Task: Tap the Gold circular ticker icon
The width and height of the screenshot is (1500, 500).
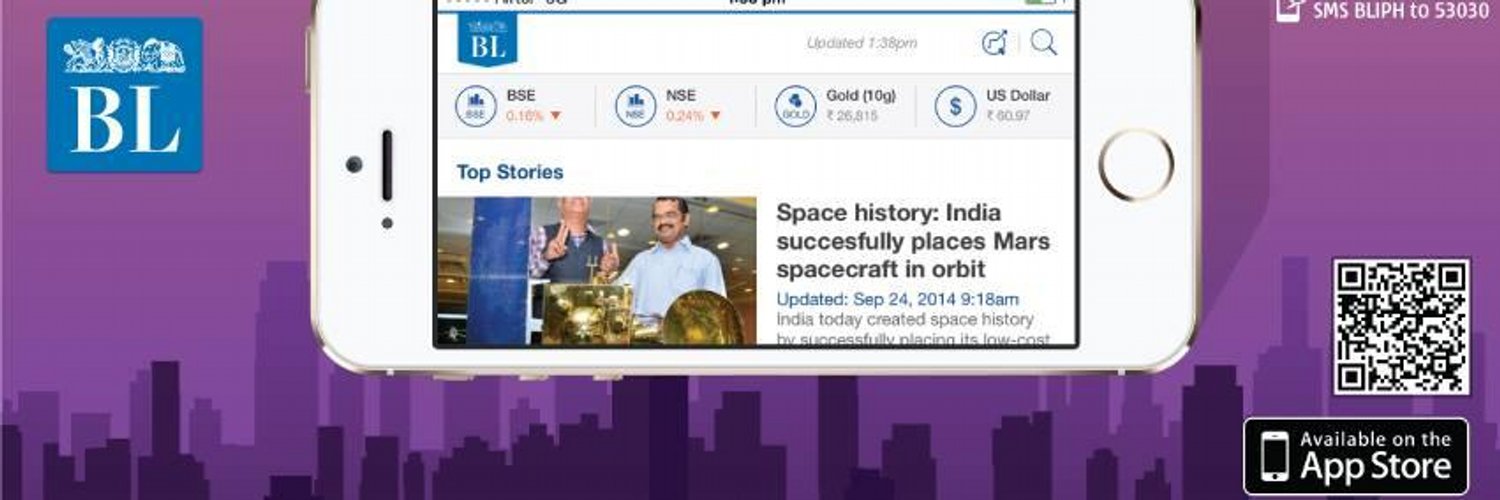Action: [x=795, y=106]
